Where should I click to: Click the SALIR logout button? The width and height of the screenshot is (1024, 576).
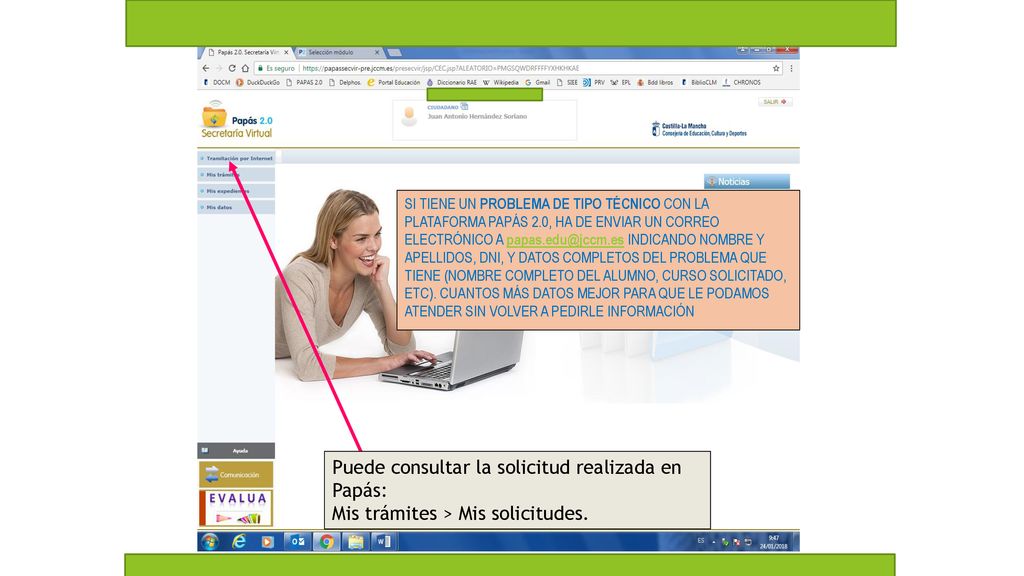[775, 102]
